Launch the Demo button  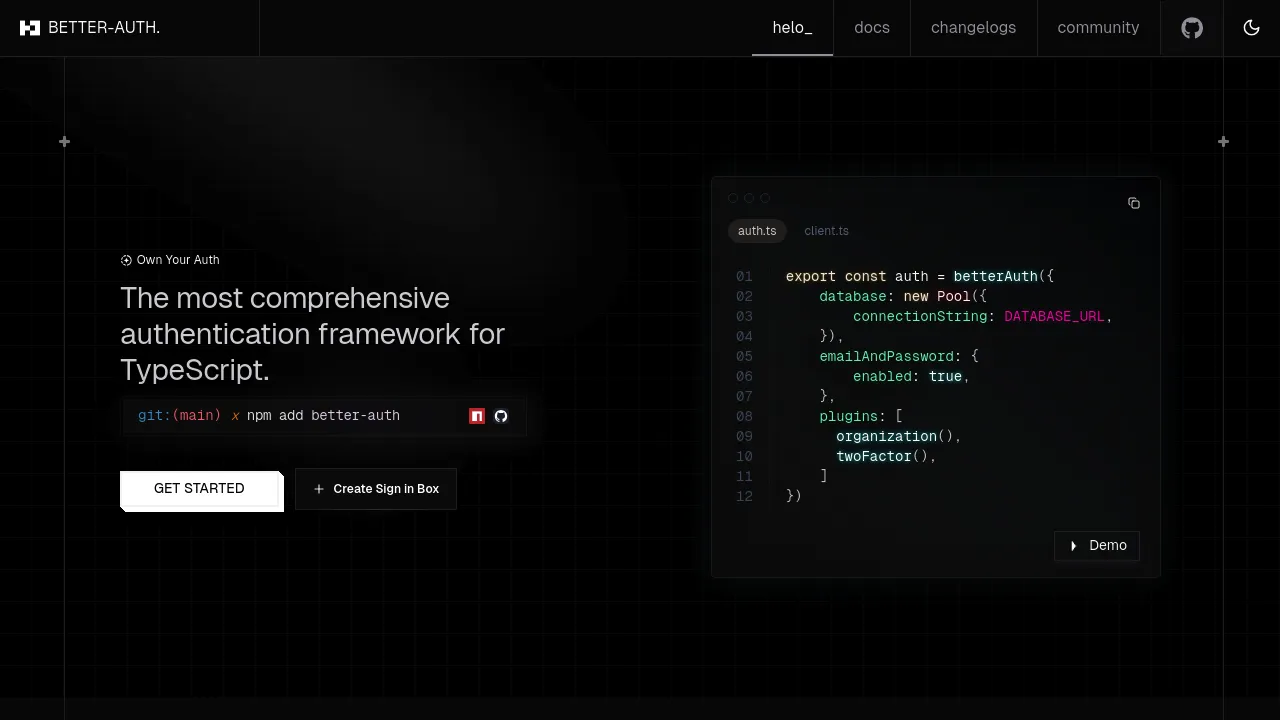coord(1097,545)
